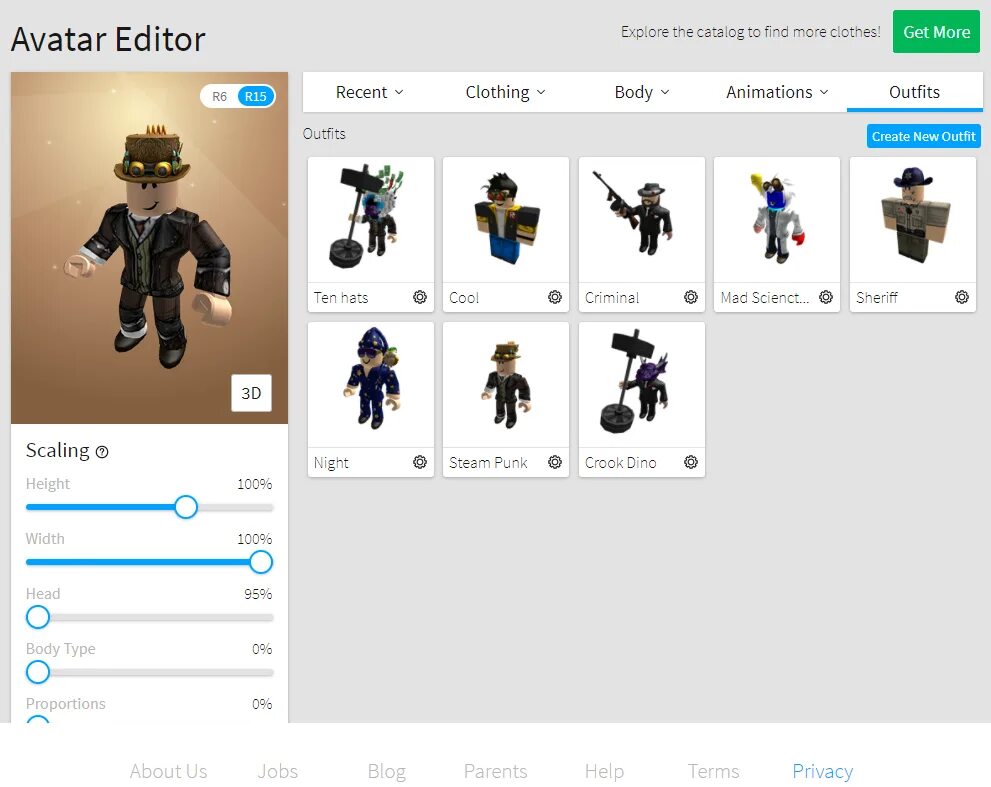Click the Get More button
The height and width of the screenshot is (787, 991).
coord(936,32)
